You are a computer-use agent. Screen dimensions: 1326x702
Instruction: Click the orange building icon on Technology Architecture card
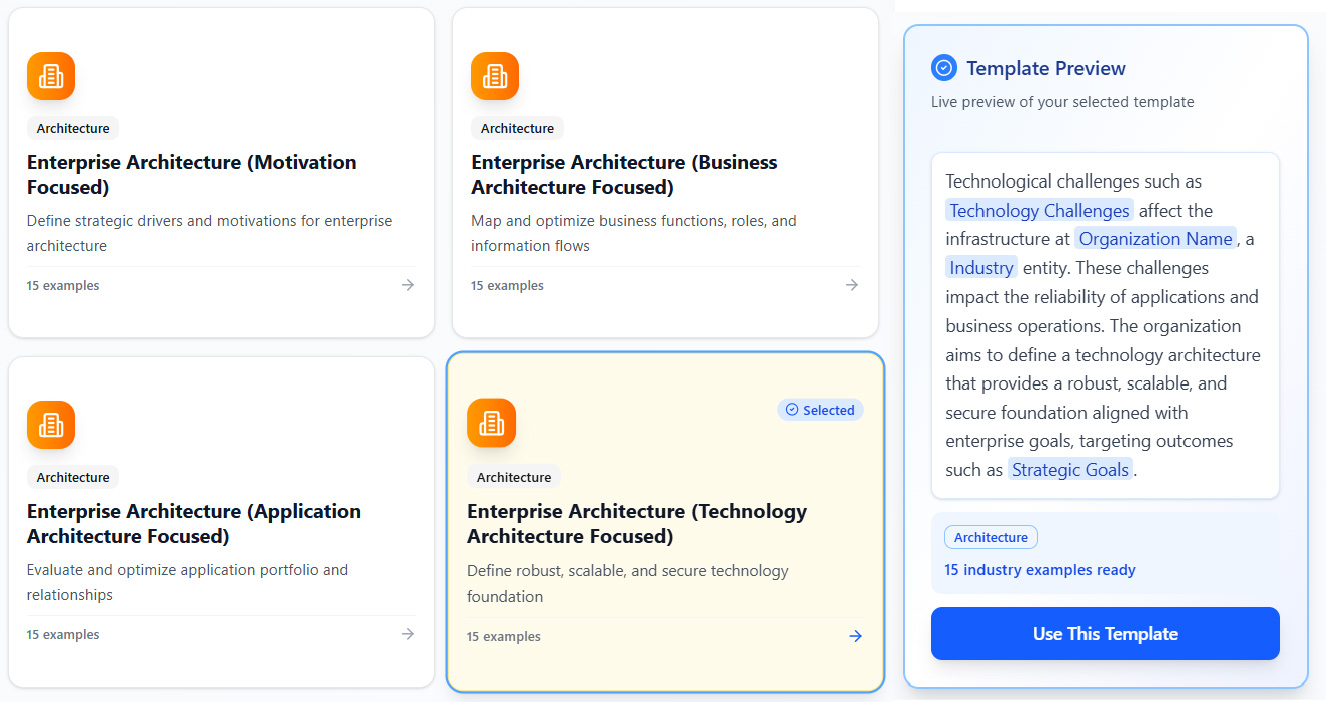tap(491, 423)
